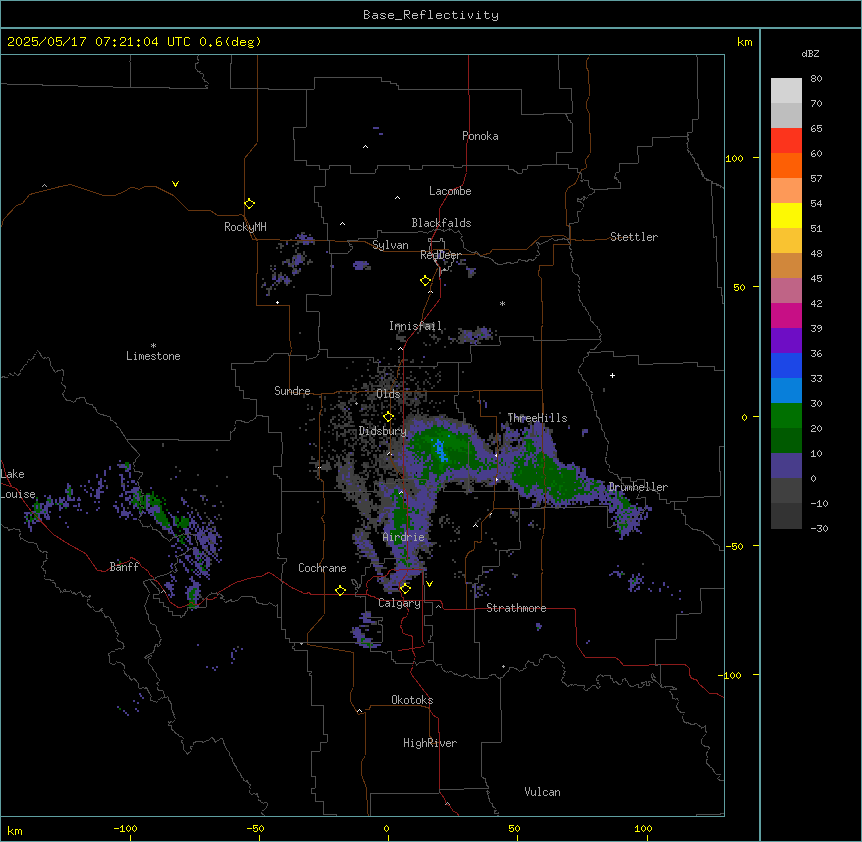Click the Strathmore town label
The width and height of the screenshot is (862, 842).
516,608
